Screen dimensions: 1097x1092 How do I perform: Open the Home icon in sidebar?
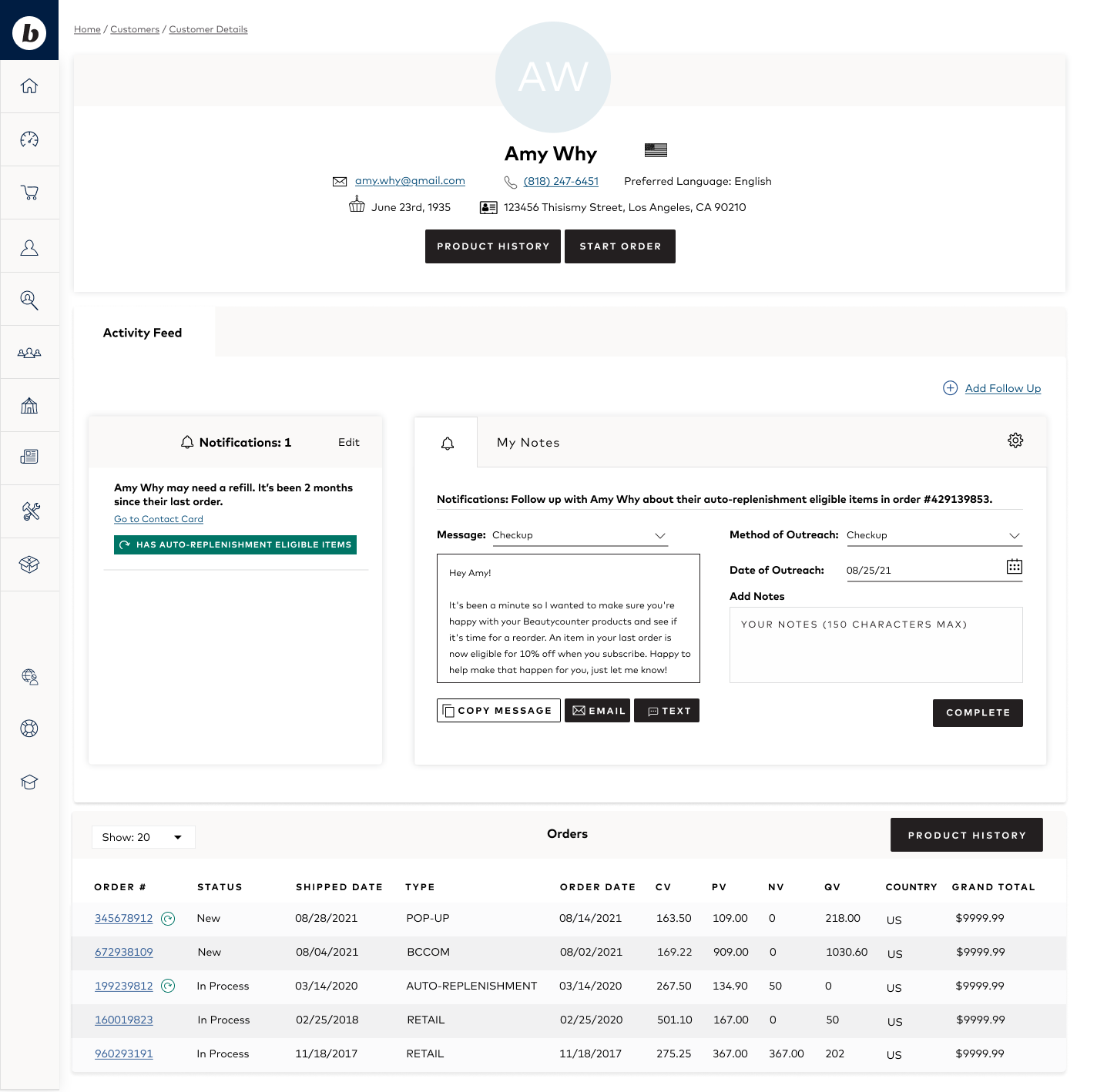click(x=29, y=86)
